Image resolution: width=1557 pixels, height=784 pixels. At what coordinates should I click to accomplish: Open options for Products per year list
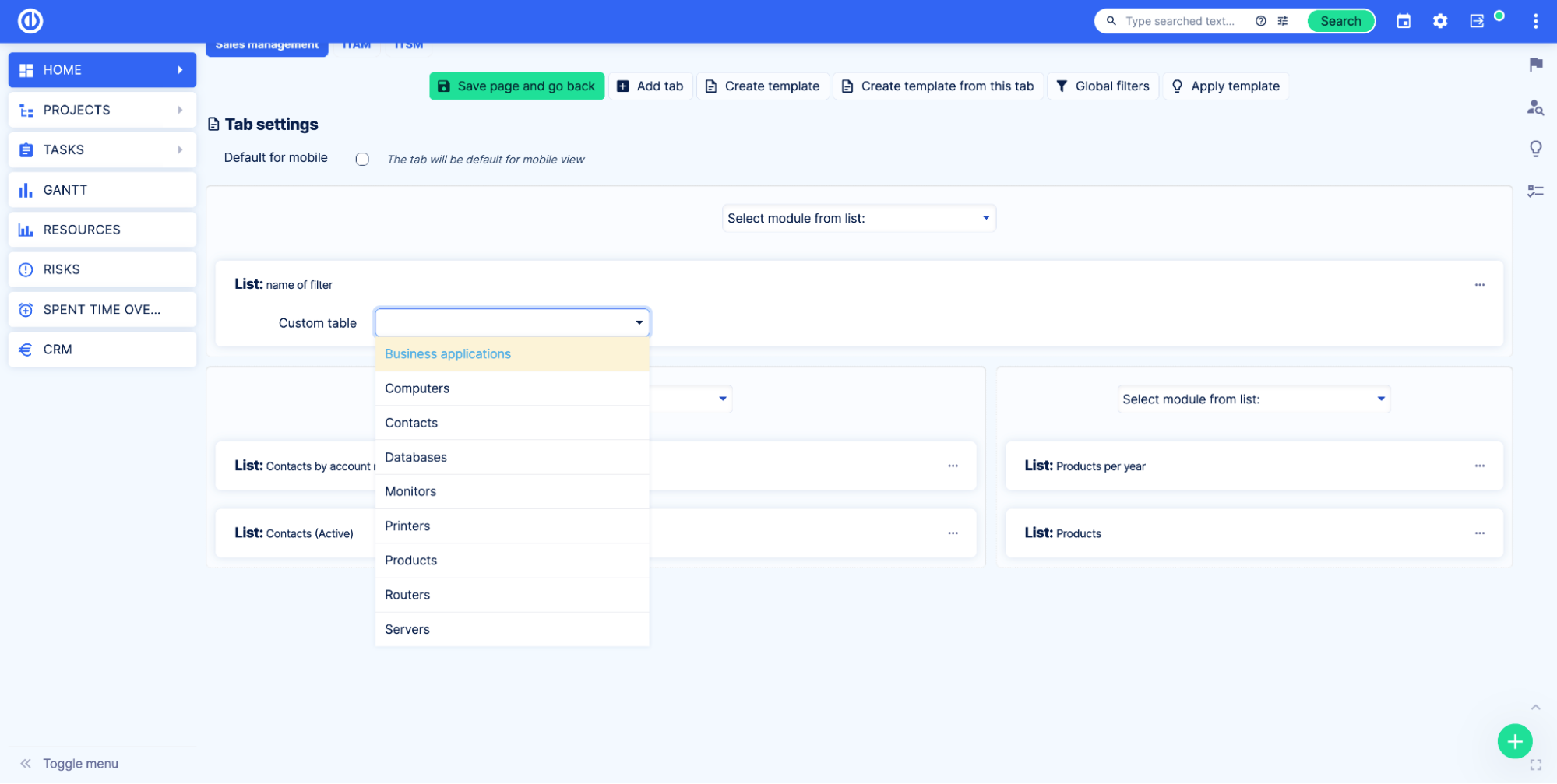1479,466
